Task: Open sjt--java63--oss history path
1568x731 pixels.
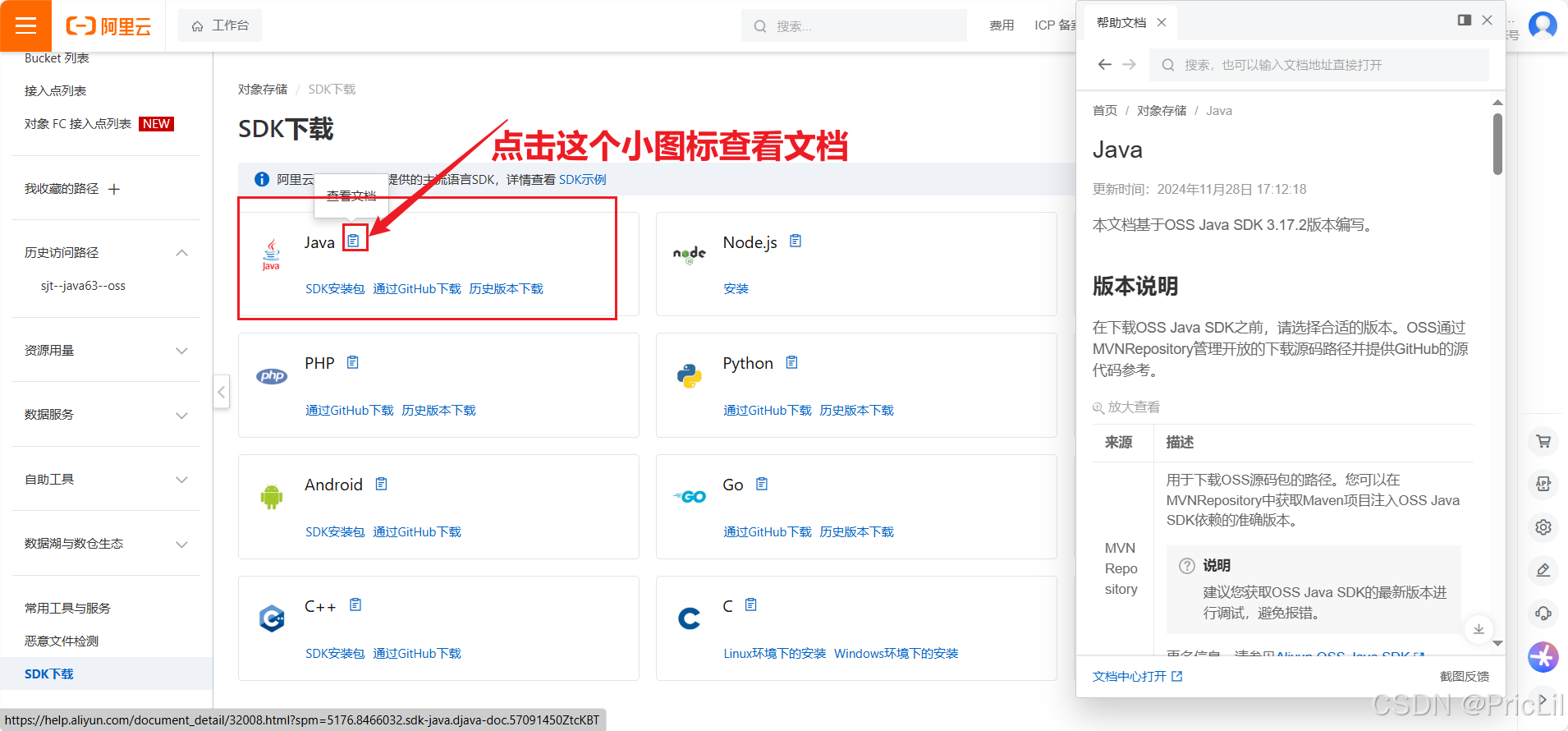Action: click(83, 286)
